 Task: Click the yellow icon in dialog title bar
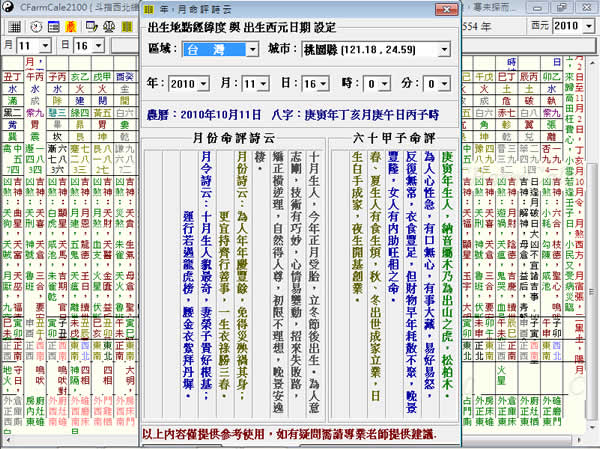148,9
